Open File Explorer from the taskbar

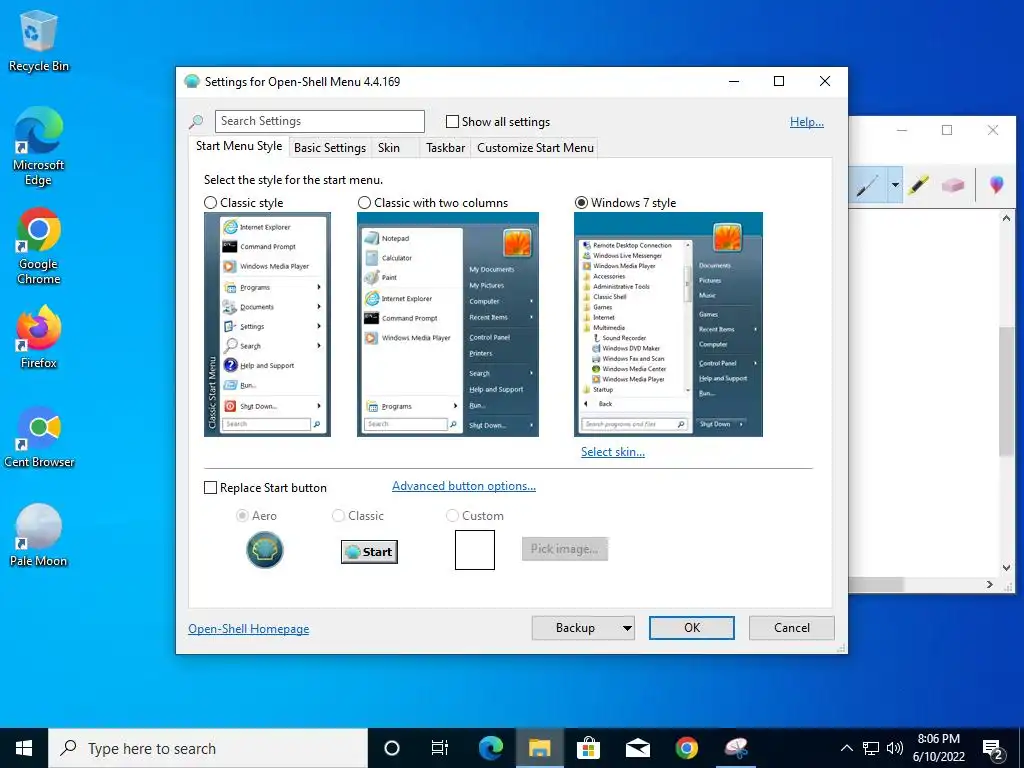540,748
